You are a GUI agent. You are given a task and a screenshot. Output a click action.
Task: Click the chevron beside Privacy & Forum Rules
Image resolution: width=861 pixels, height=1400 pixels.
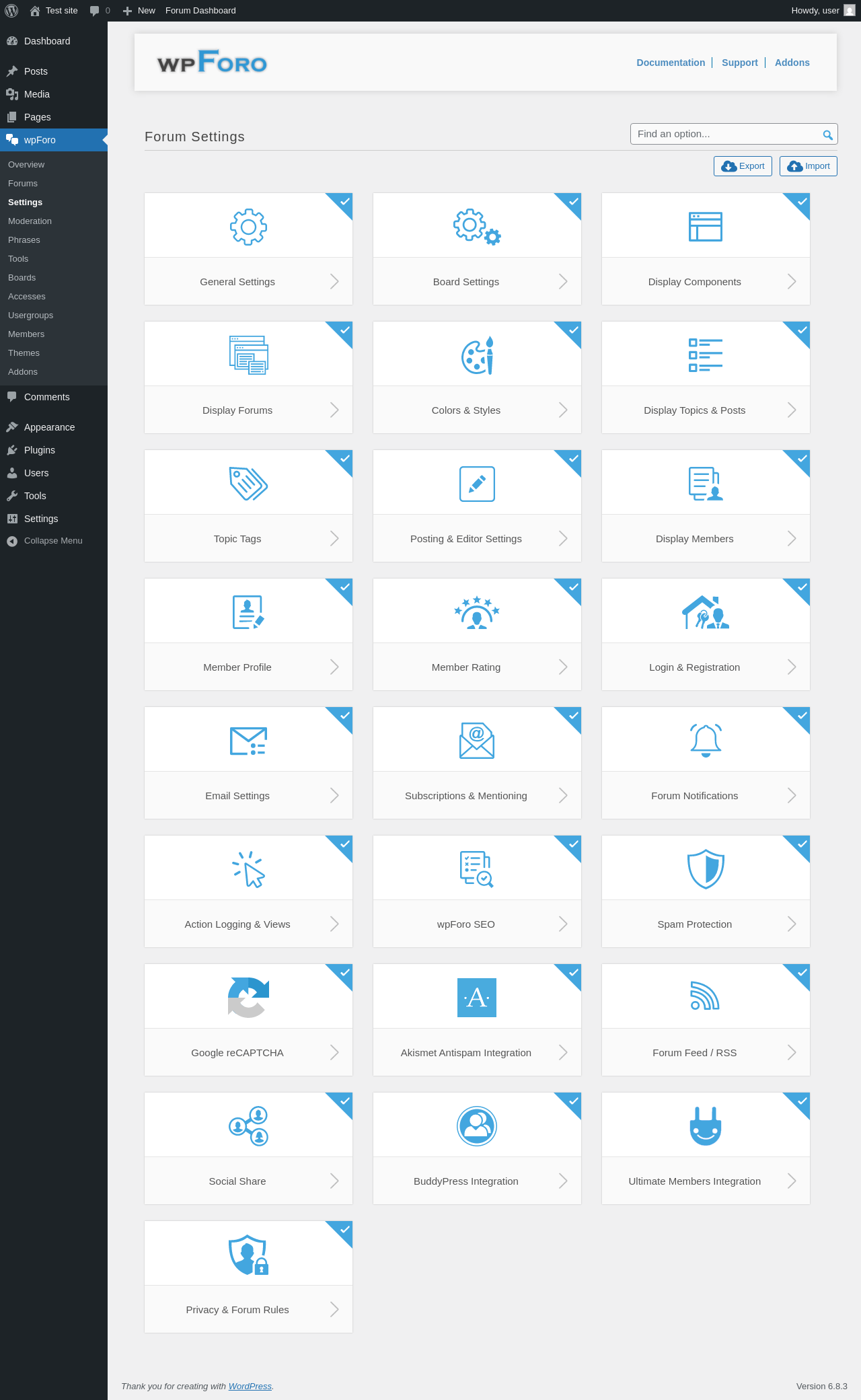[334, 1309]
